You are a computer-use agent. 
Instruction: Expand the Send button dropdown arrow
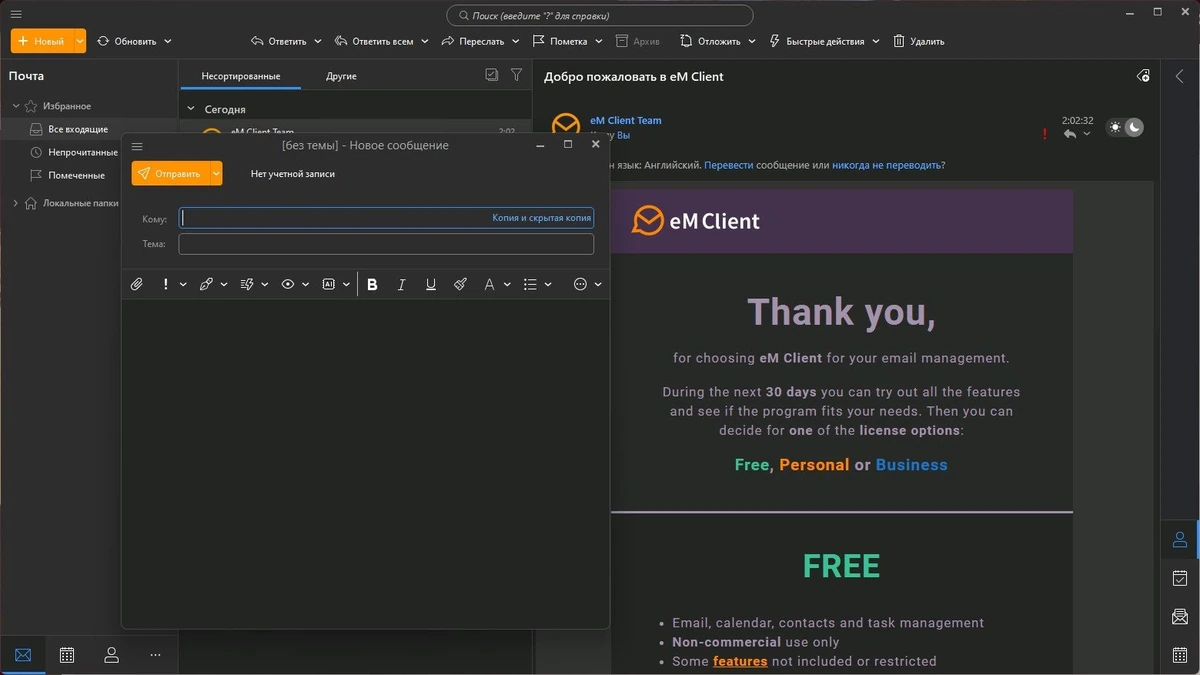click(216, 173)
